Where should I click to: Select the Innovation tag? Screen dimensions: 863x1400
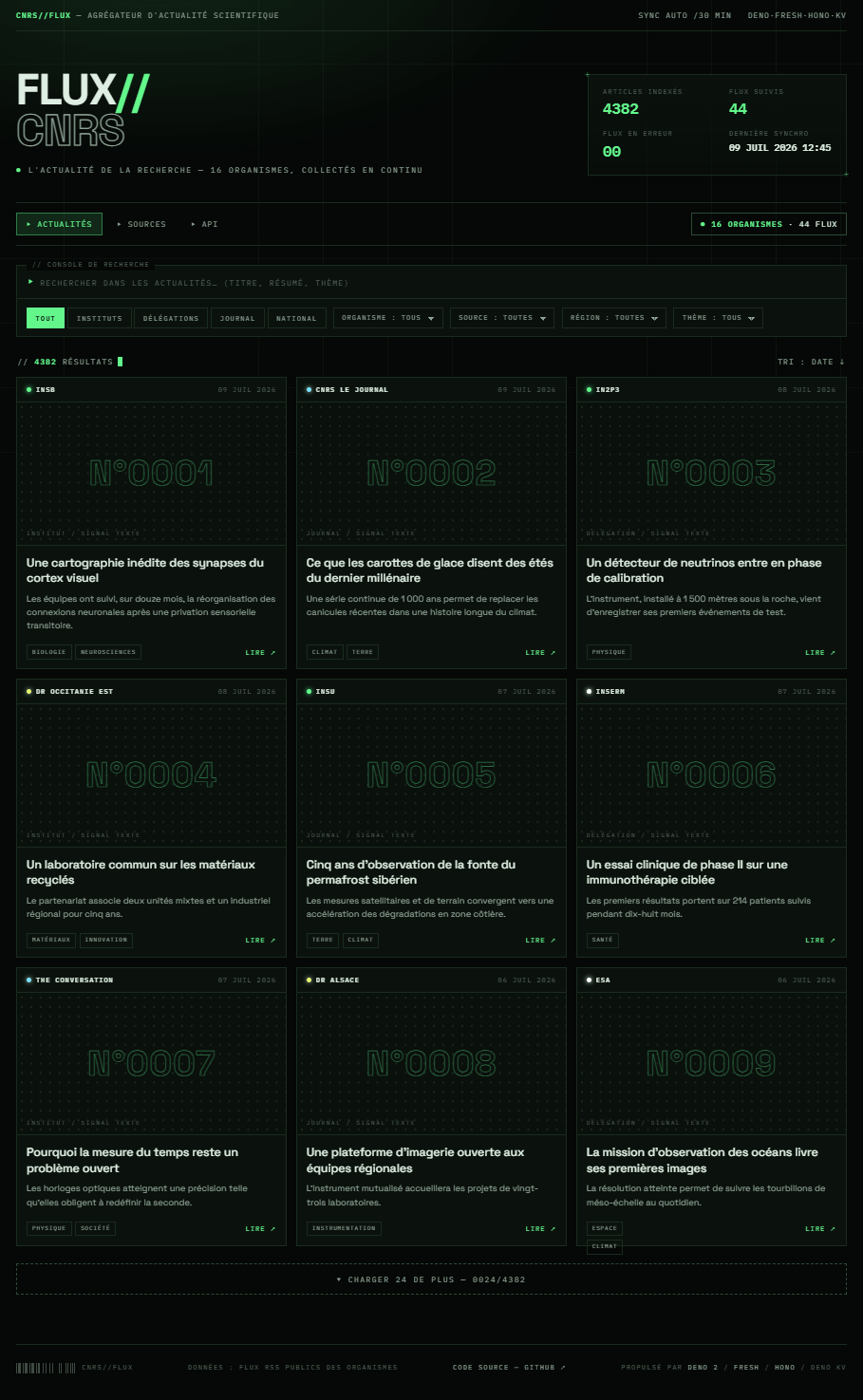coord(106,940)
